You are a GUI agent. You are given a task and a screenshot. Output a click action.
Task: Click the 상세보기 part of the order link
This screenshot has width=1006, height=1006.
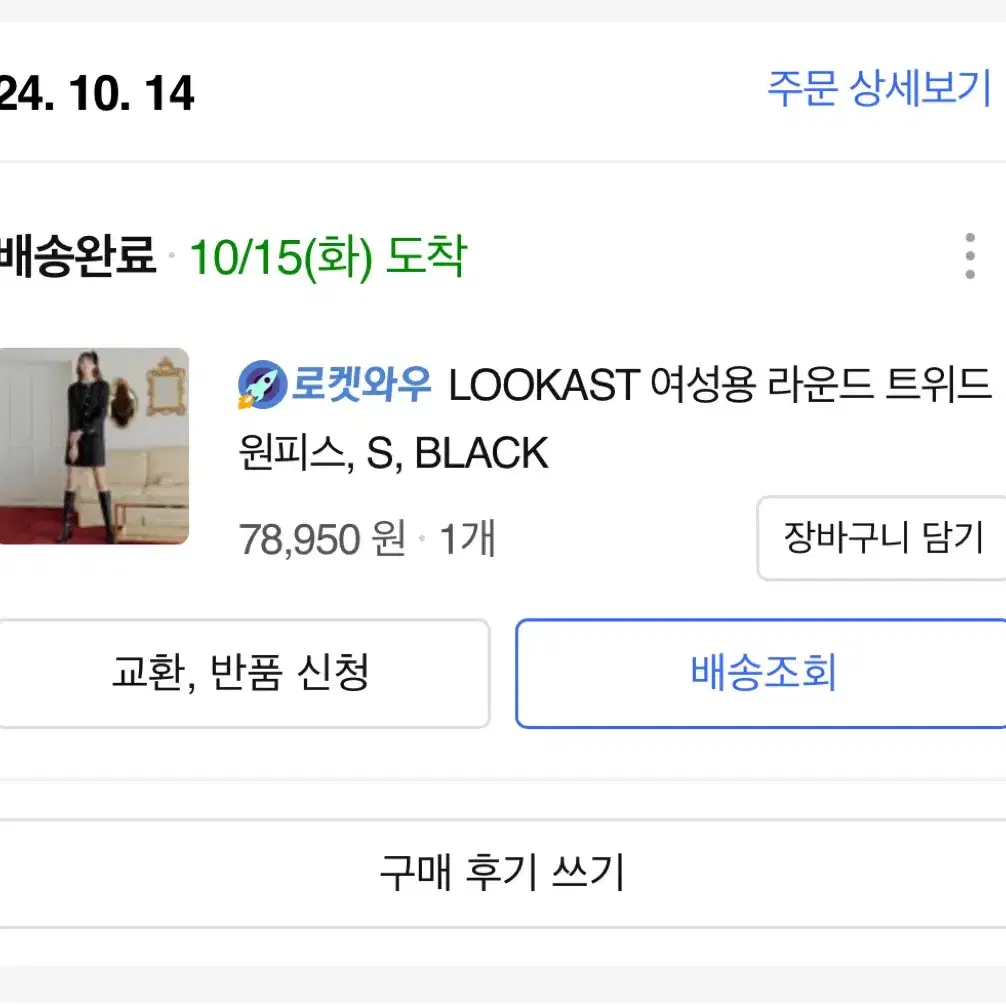(921, 88)
